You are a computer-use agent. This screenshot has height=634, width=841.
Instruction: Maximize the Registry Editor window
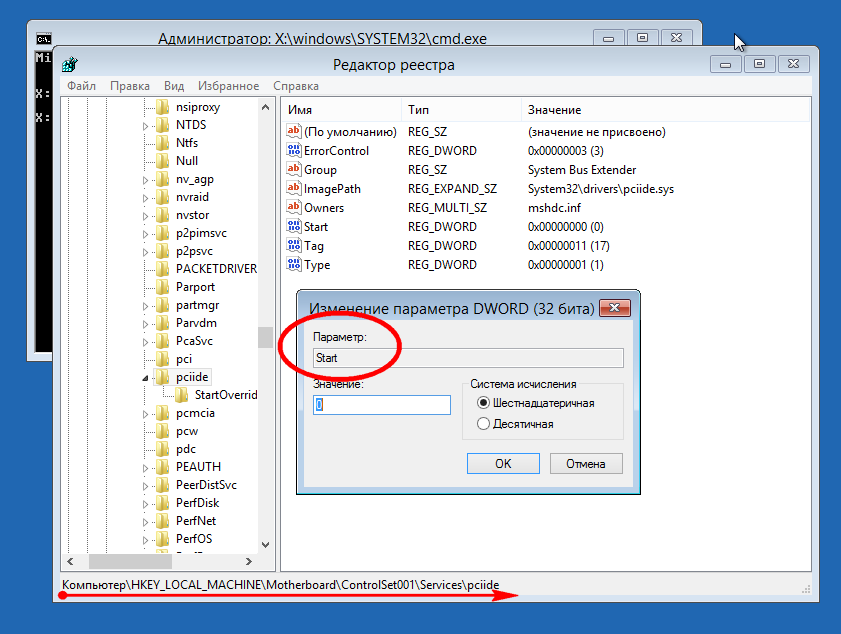[759, 64]
